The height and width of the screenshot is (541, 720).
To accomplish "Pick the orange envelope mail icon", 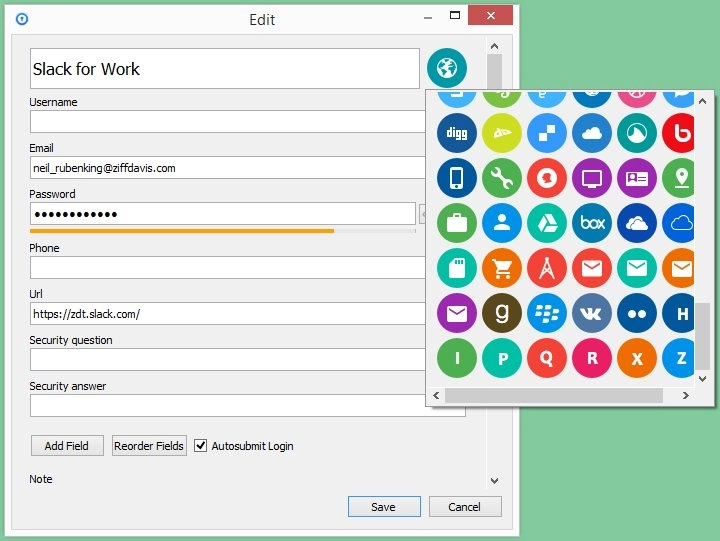I will 678,268.
